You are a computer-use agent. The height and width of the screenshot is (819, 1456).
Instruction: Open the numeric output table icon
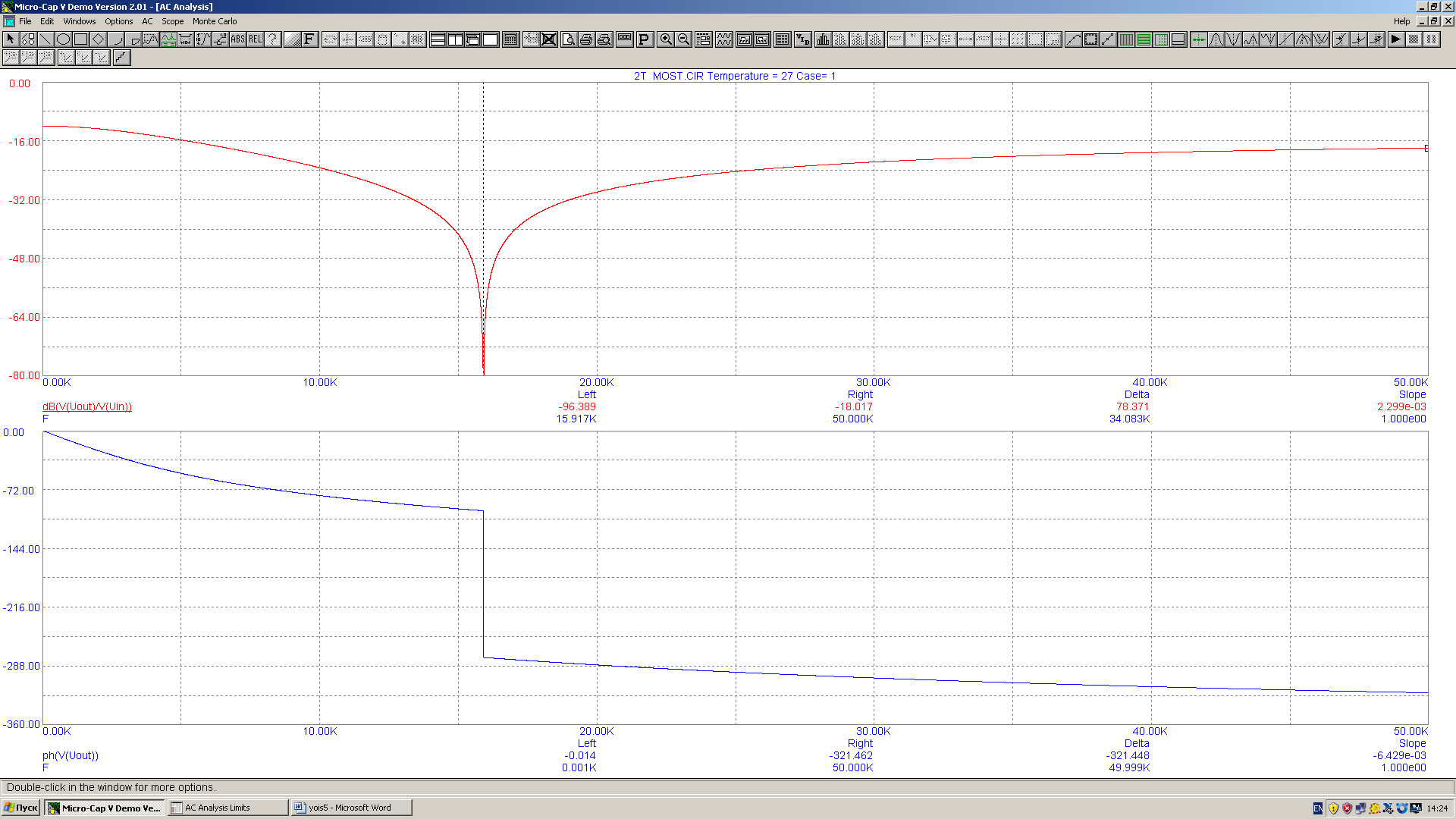pyautogui.click(x=782, y=39)
